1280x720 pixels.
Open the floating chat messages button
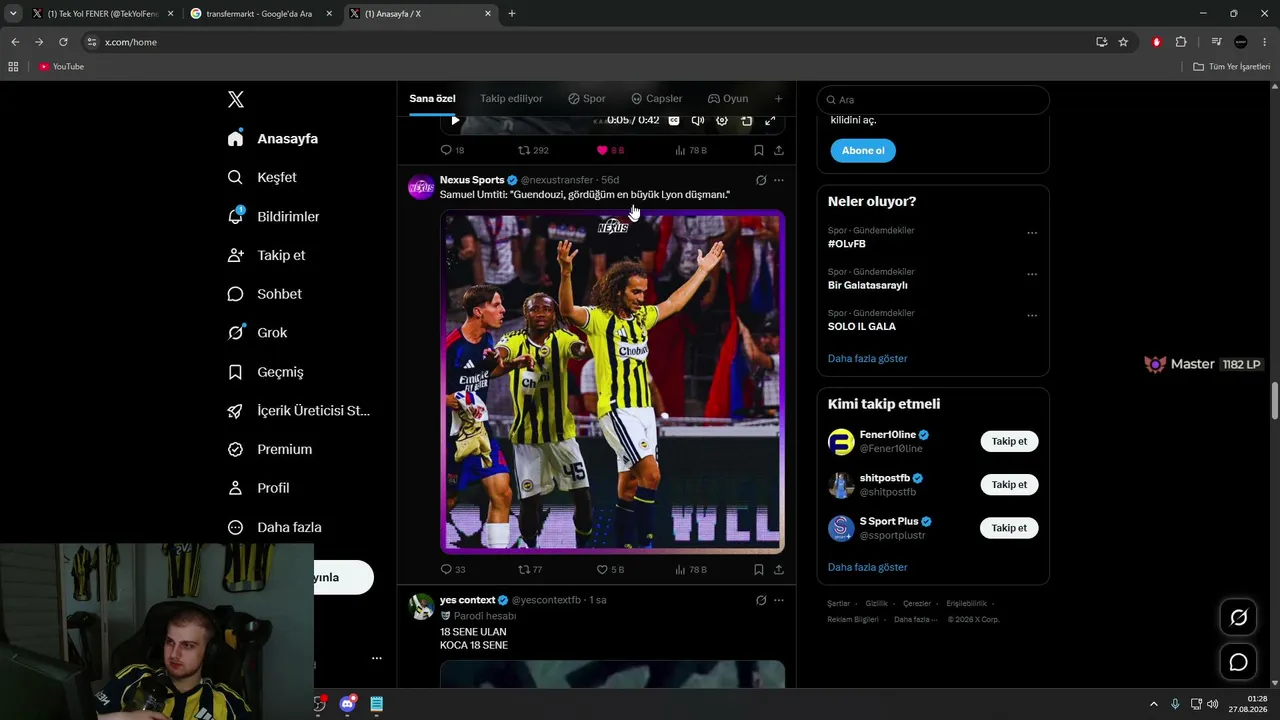1238,662
